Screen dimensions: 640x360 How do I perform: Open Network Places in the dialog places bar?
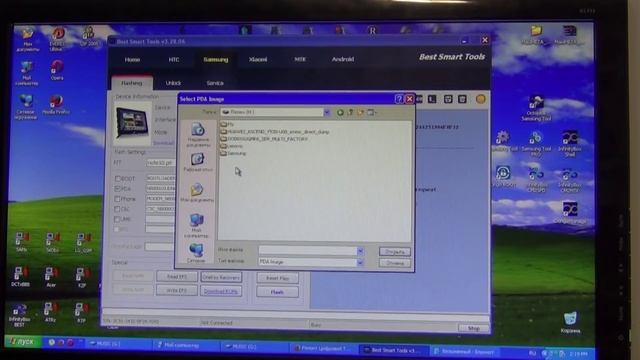click(x=196, y=253)
